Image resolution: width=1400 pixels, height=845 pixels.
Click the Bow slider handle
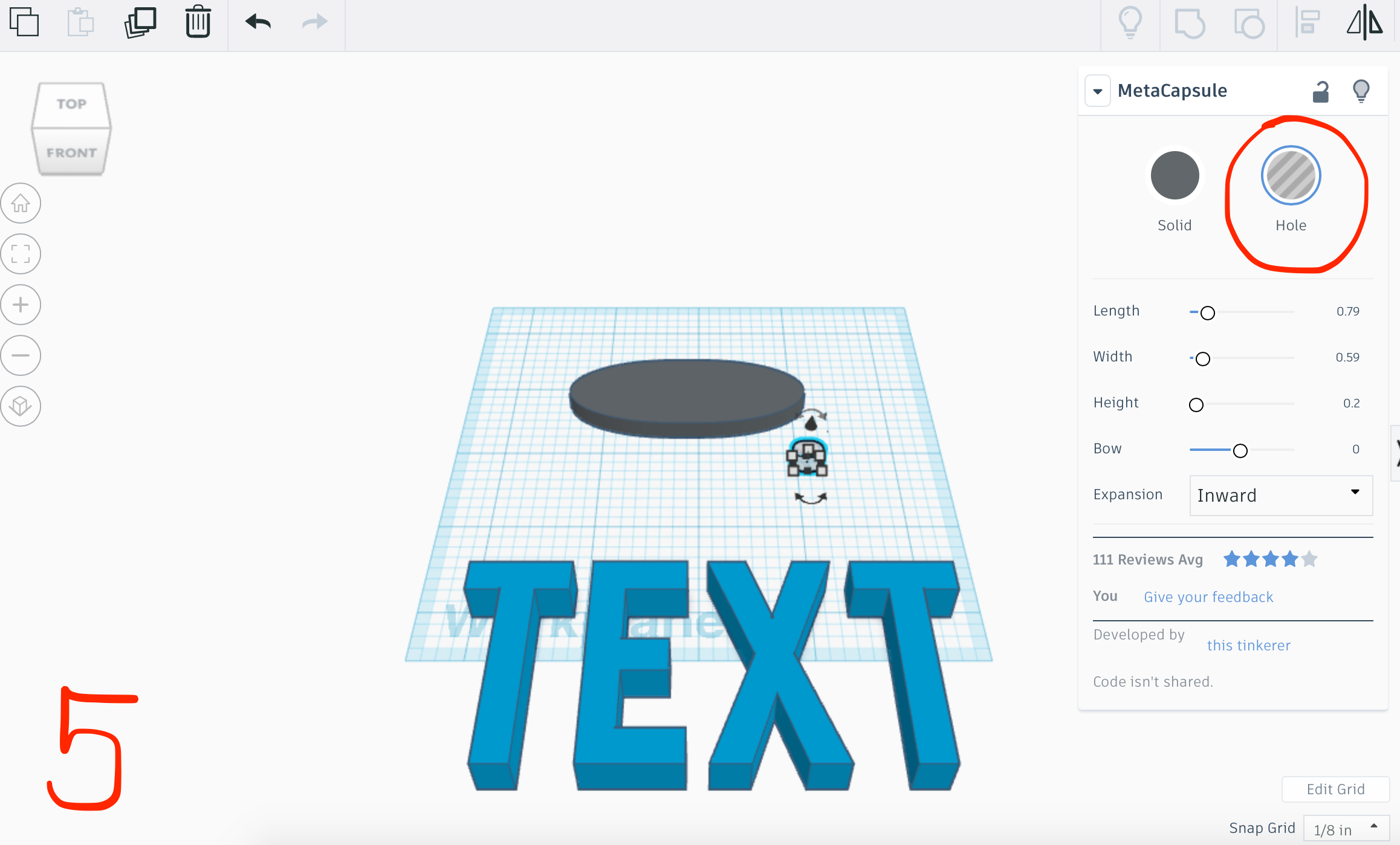click(1240, 450)
